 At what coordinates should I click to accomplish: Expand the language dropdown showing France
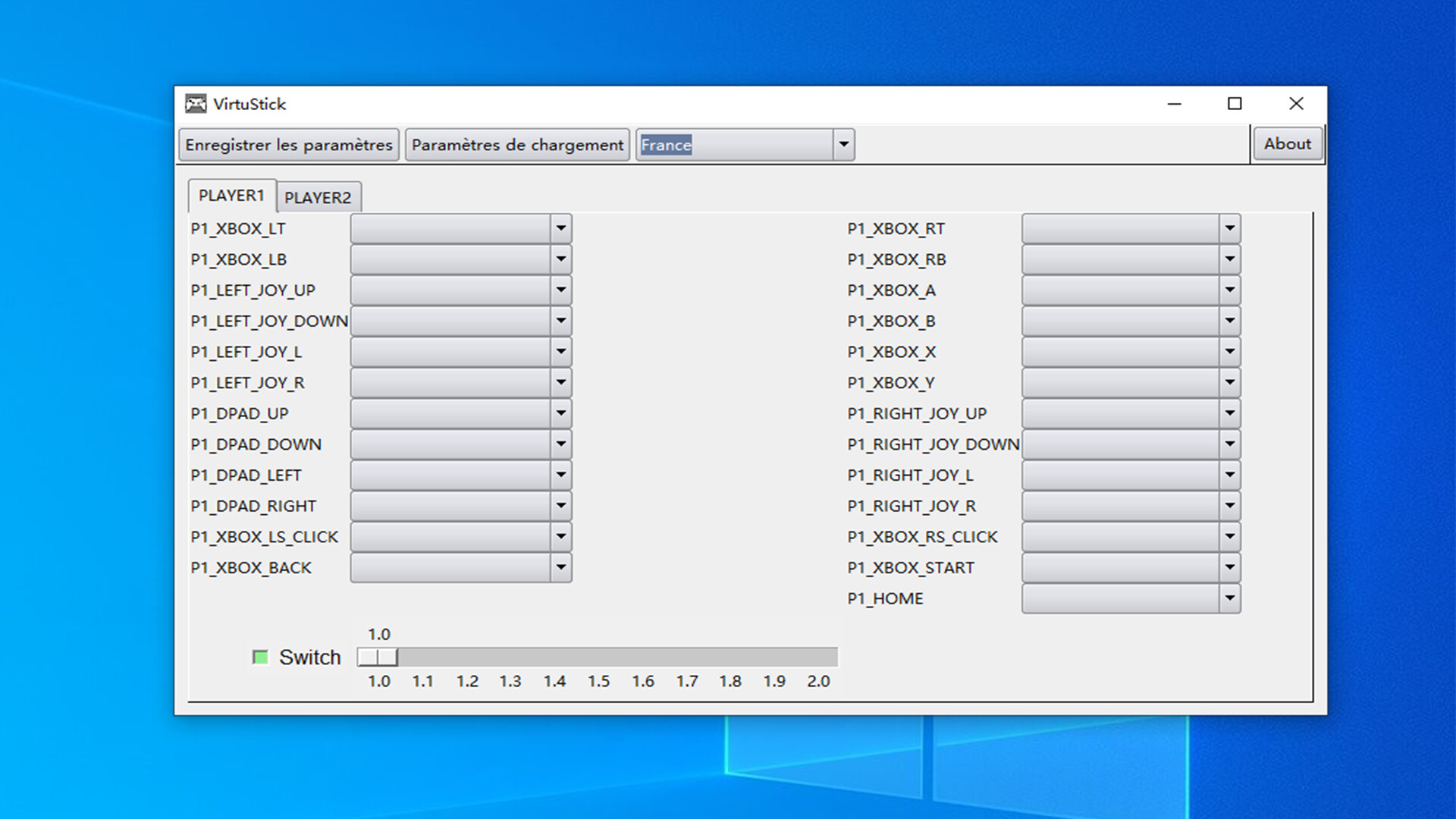(843, 144)
